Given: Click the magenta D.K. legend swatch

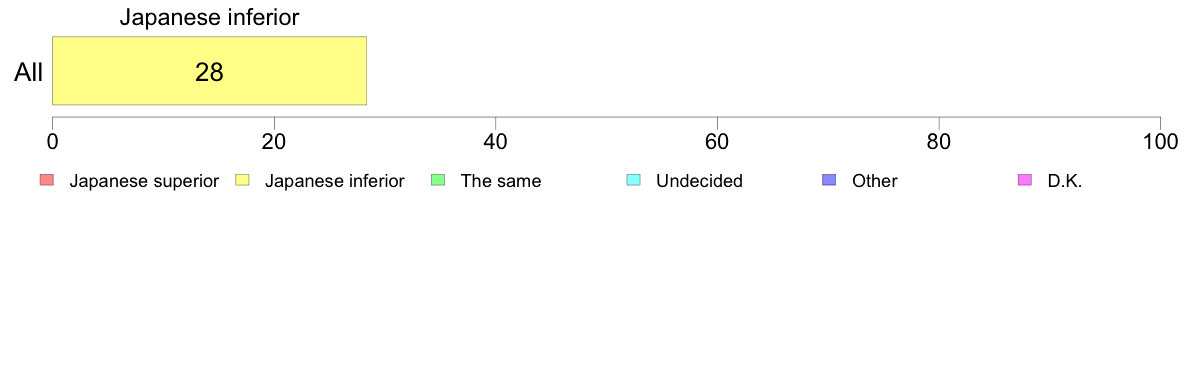Looking at the screenshot, I should pos(1025,180).
